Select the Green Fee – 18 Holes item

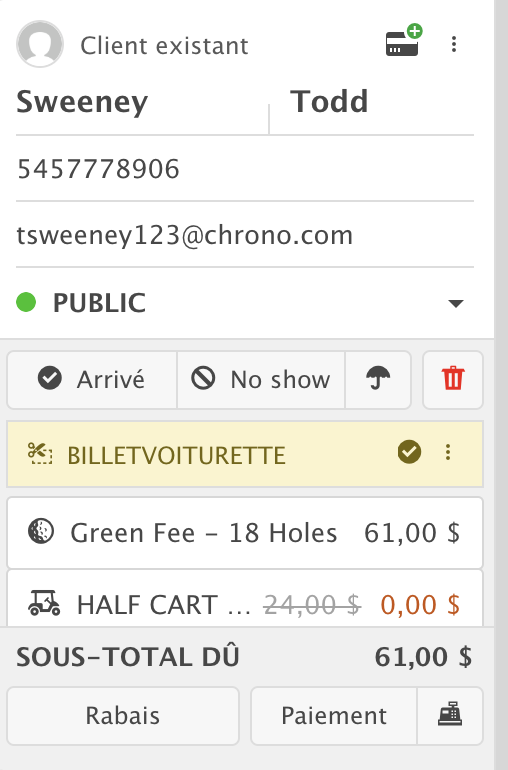point(245,533)
